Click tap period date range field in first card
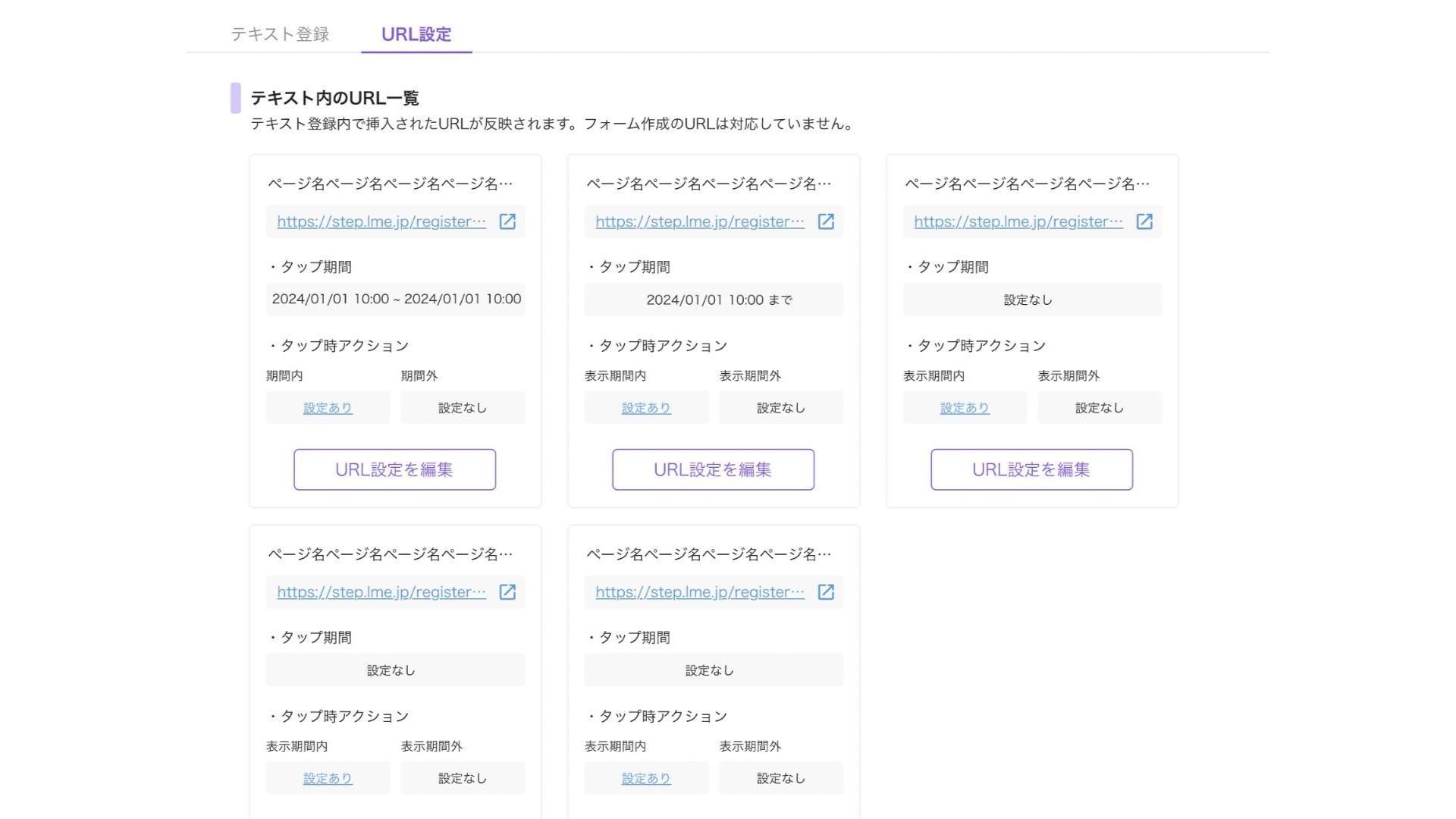This screenshot has width=1456, height=819. coord(396,300)
